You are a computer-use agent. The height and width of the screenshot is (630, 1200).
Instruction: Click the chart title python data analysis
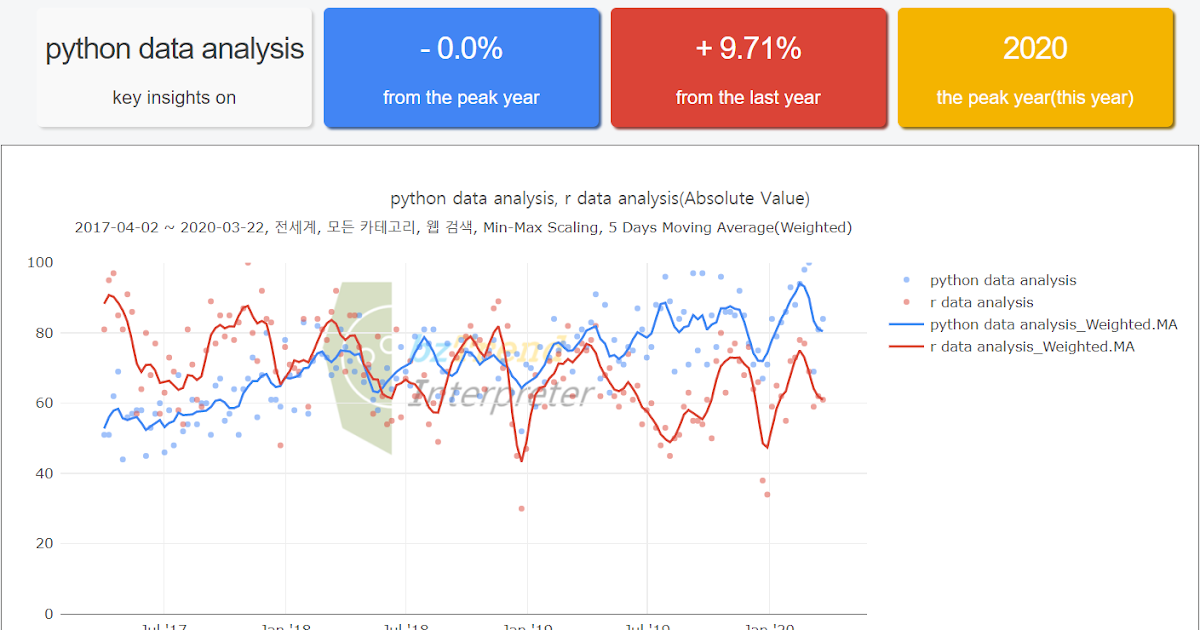point(600,198)
